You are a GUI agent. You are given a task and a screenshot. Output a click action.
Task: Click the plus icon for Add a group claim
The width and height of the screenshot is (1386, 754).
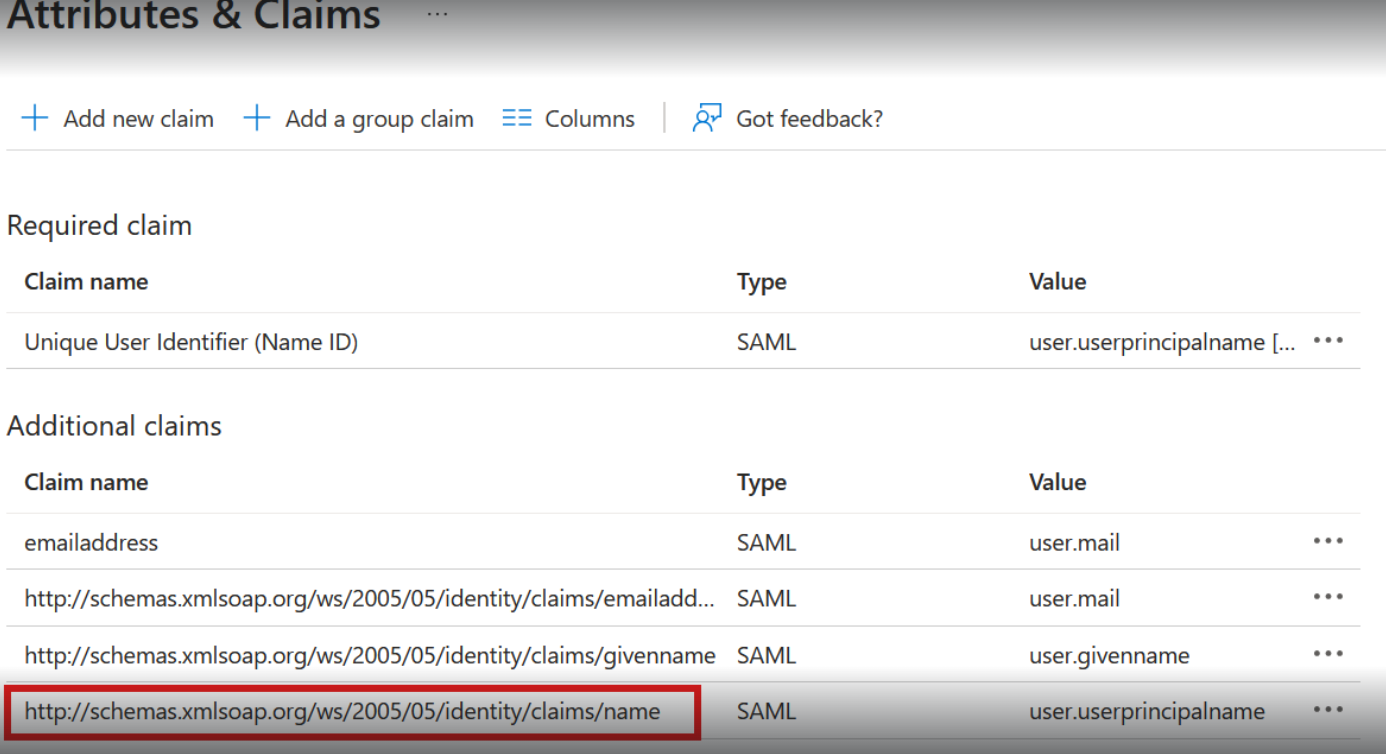click(257, 118)
